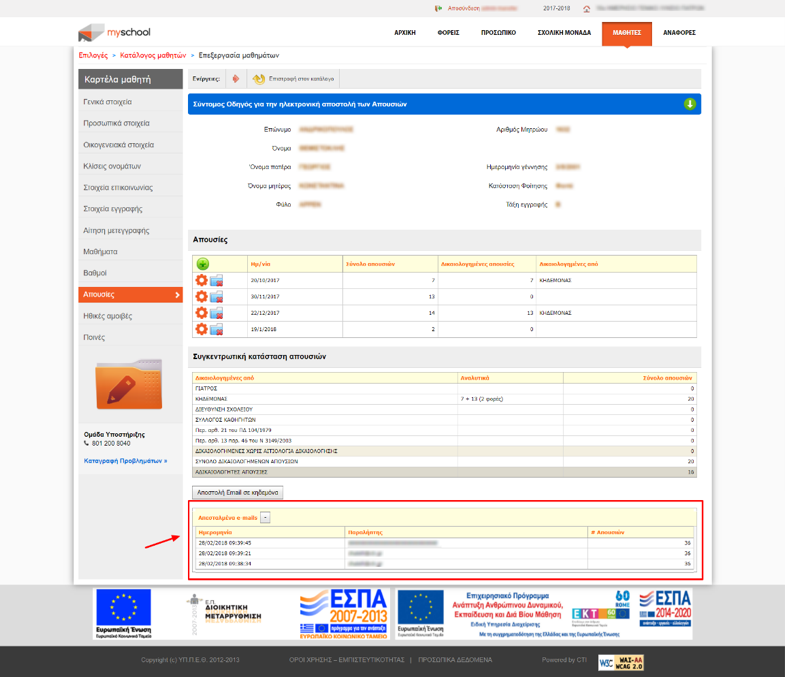This screenshot has width=785, height=677.
Task: Click the delete folder icon for 30/11/2017 row
Action: pos(216,297)
